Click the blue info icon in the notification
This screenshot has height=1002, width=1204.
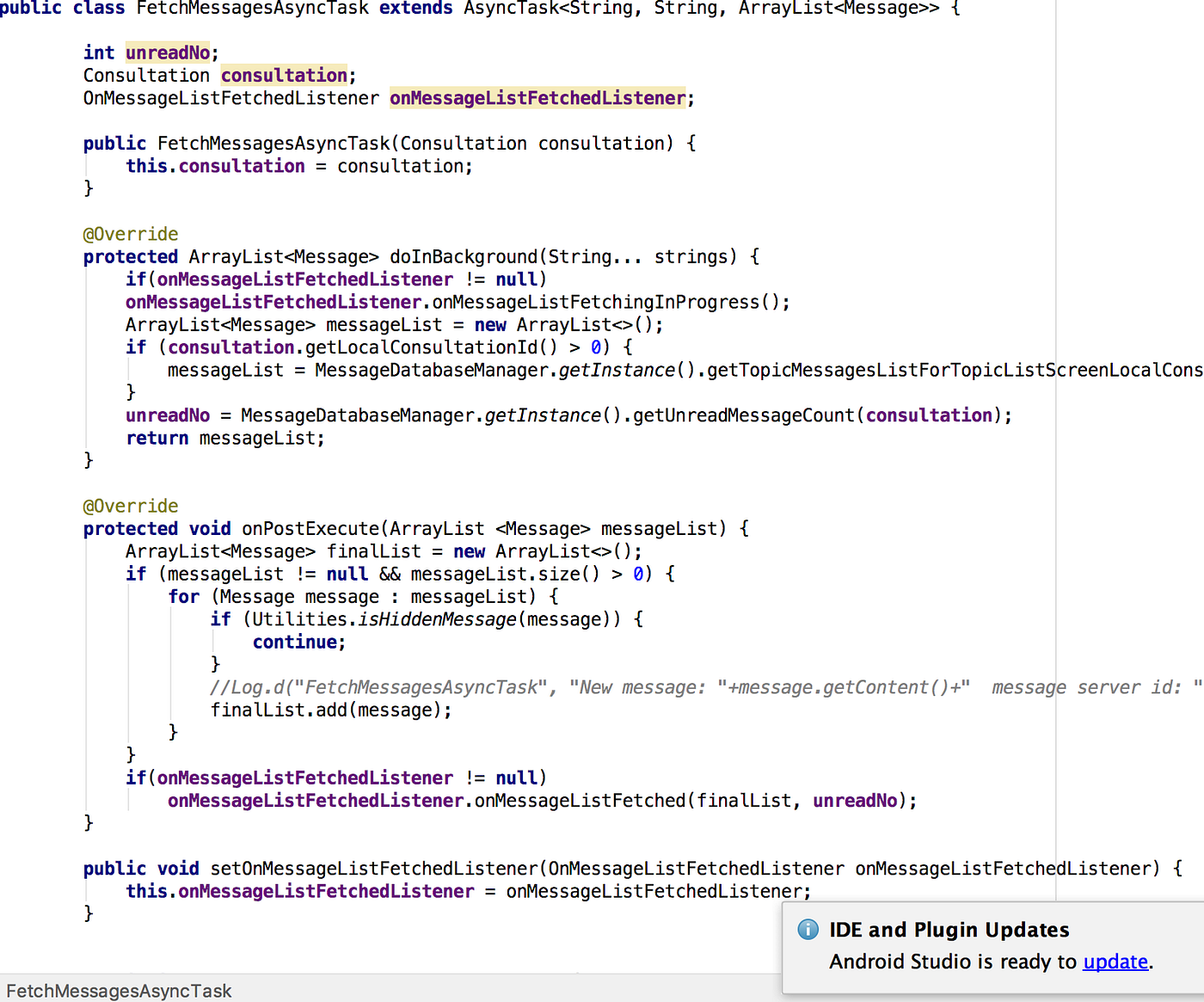807,930
